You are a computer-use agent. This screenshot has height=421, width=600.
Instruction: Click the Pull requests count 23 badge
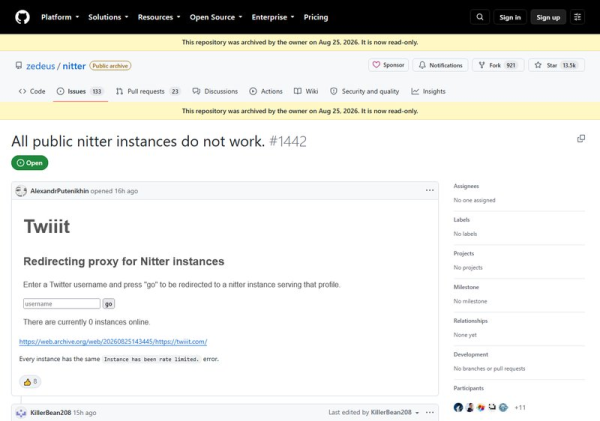[x=175, y=91]
